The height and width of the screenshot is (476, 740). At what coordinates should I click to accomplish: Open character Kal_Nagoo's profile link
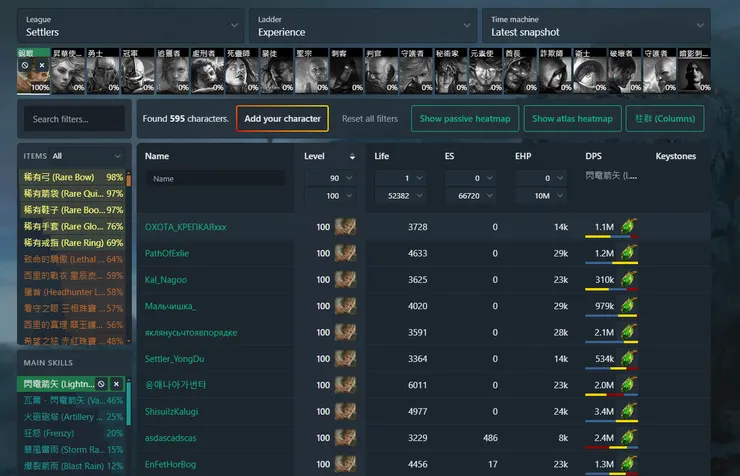point(165,280)
